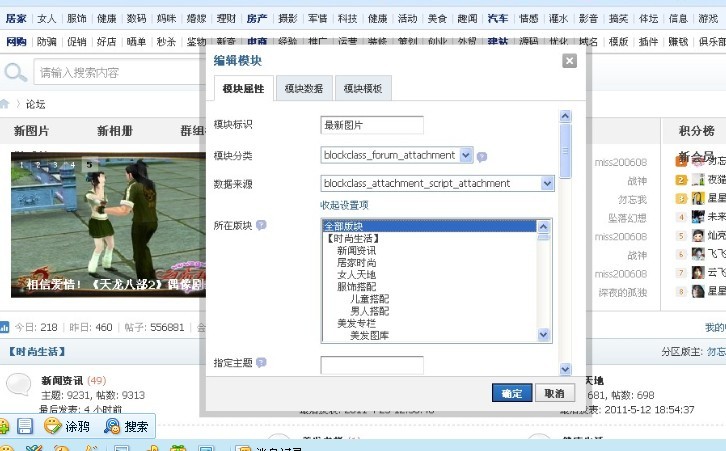Click the 论坛 breadcrumb link
726x451 pixels.
click(x=35, y=104)
